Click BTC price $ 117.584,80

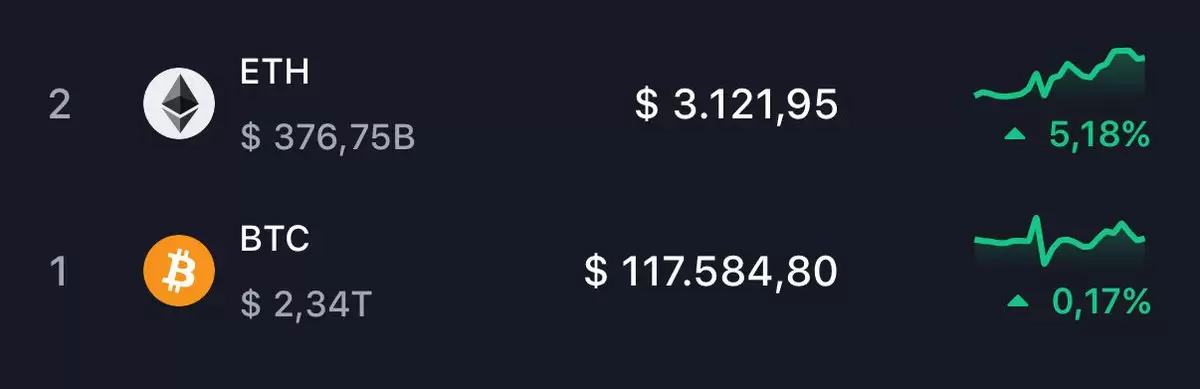[x=710, y=271]
